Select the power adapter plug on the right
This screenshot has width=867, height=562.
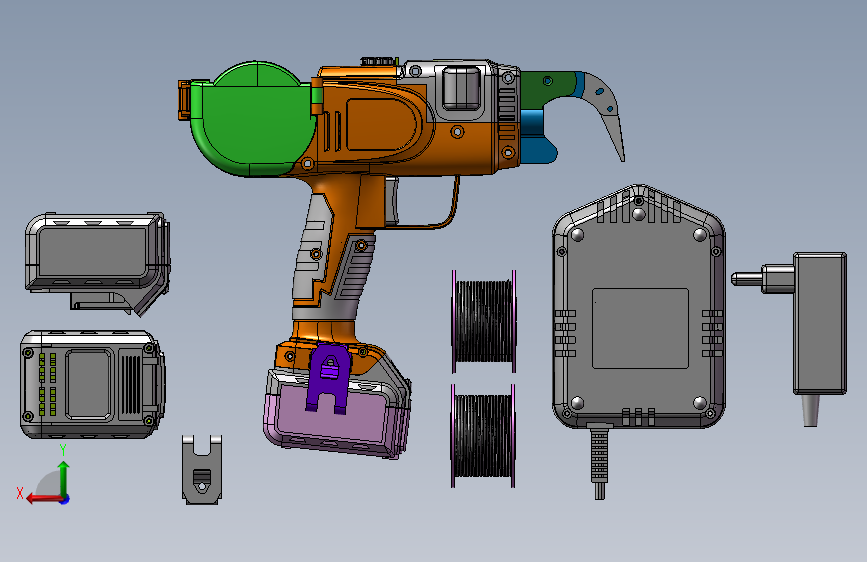[820, 324]
